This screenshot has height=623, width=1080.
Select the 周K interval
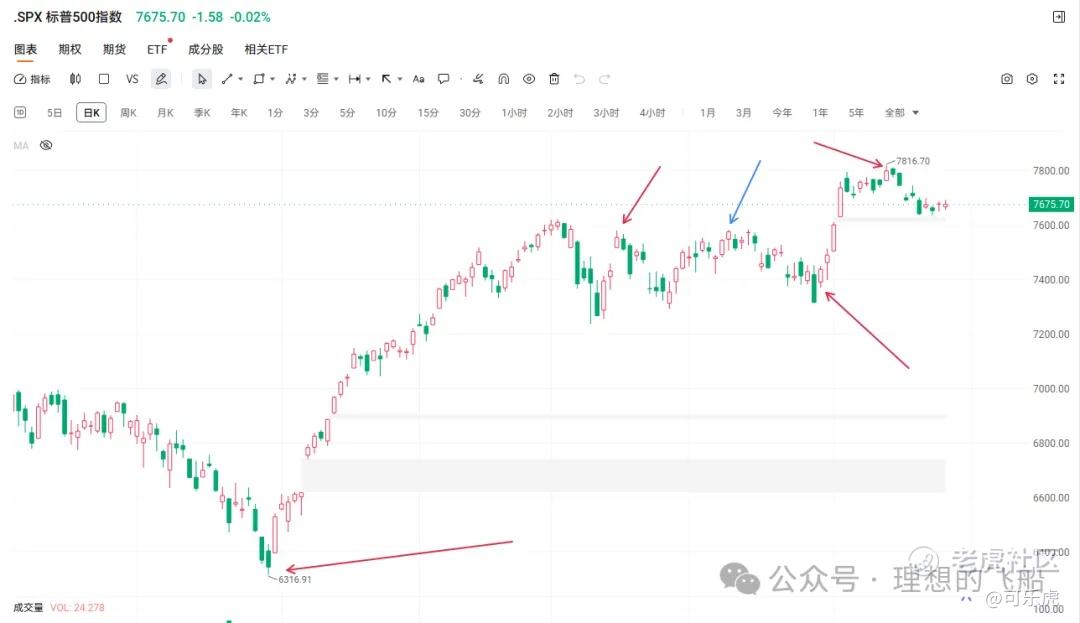pyautogui.click(x=128, y=113)
